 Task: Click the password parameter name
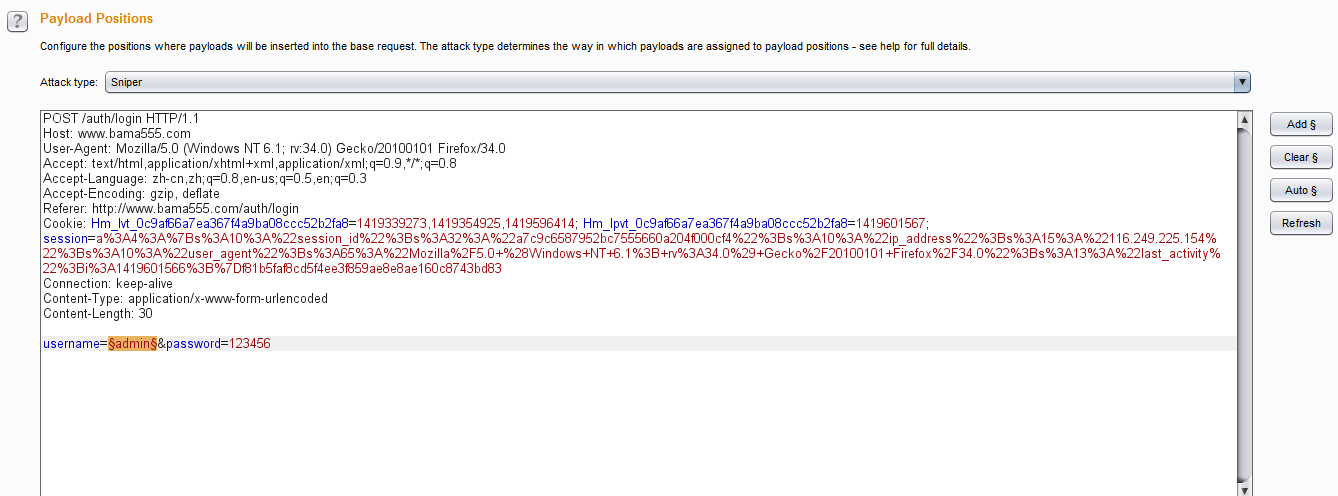[x=193, y=343]
